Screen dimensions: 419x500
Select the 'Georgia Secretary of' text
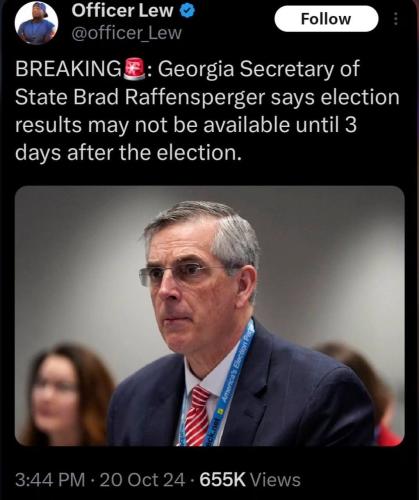[x=259, y=70]
